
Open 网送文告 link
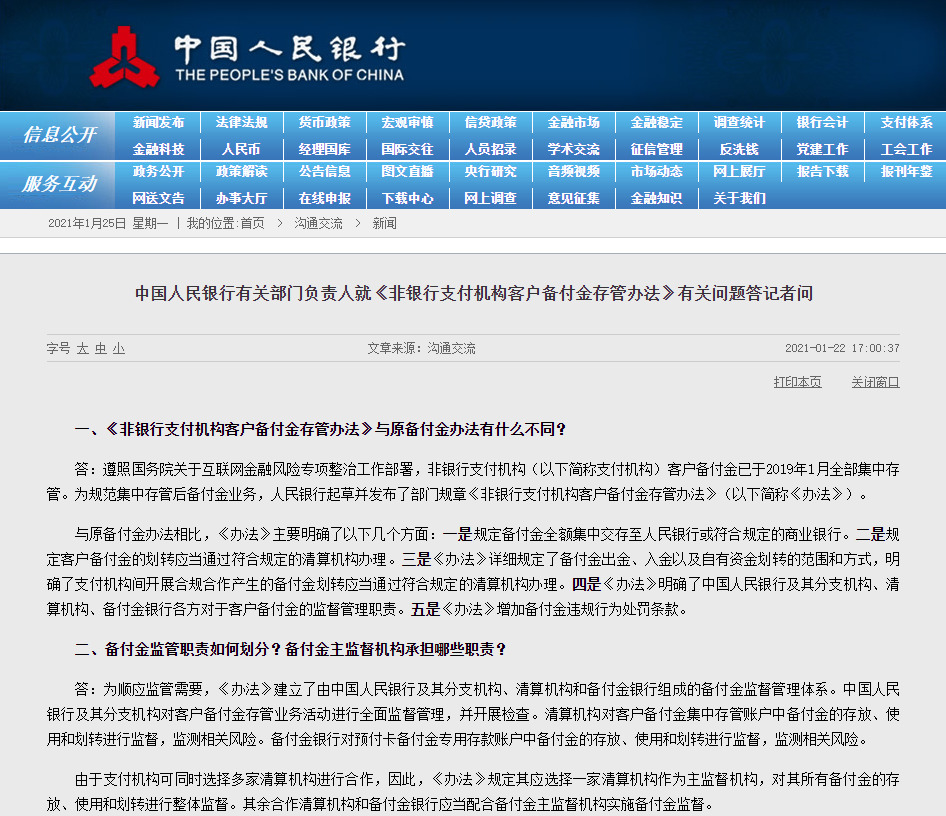coord(158,198)
